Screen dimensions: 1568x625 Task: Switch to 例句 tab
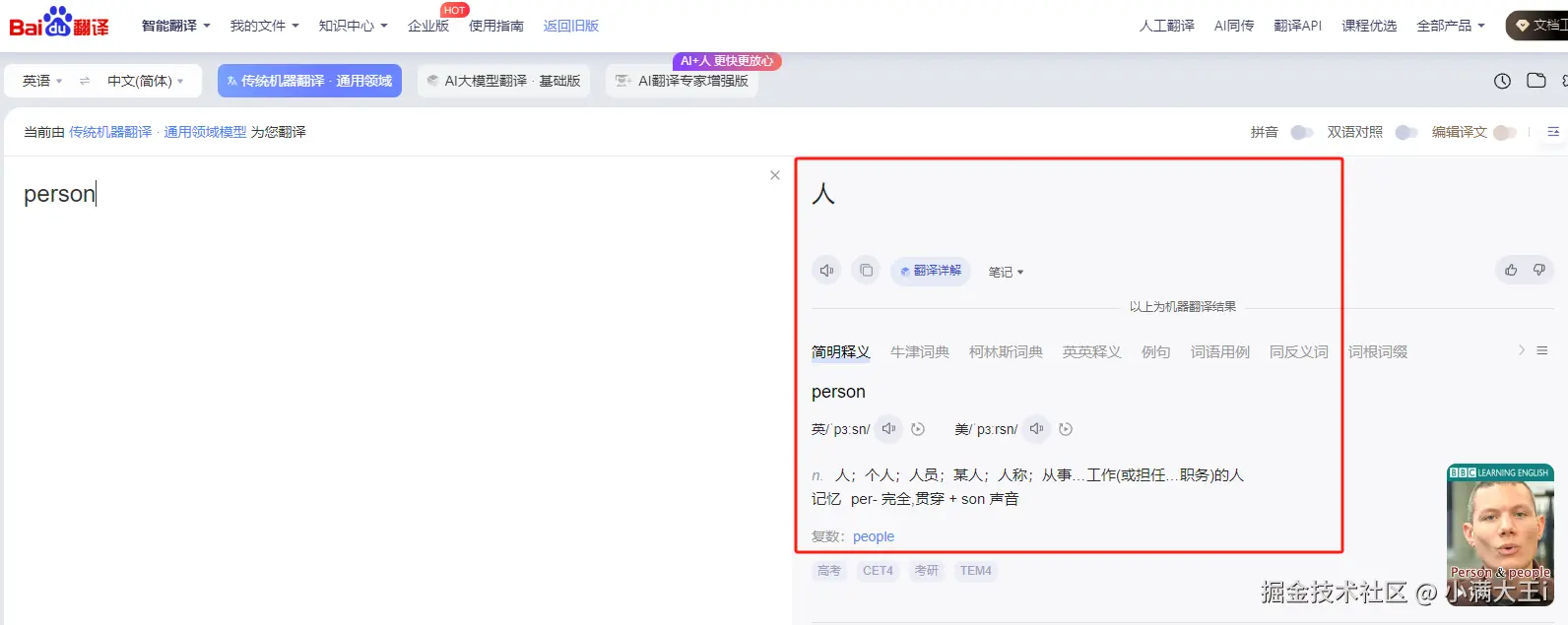click(x=1156, y=351)
